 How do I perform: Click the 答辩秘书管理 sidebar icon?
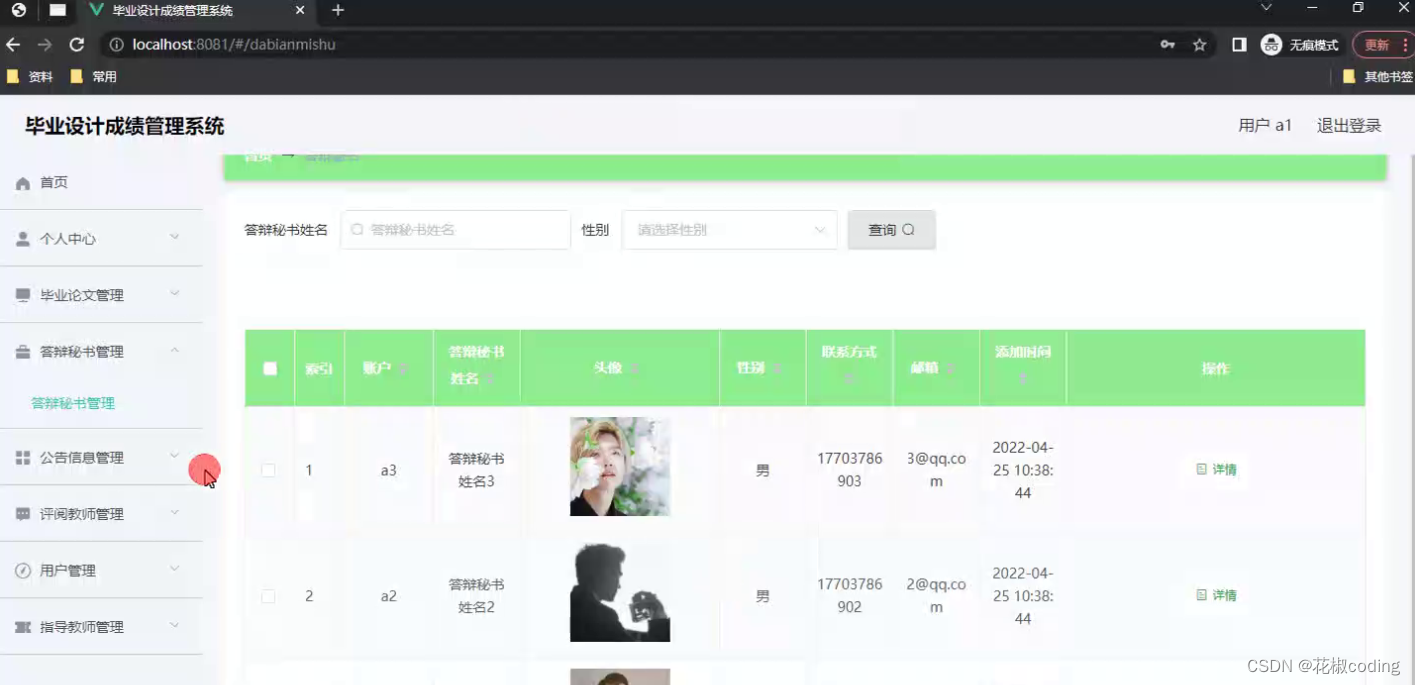click(22, 351)
